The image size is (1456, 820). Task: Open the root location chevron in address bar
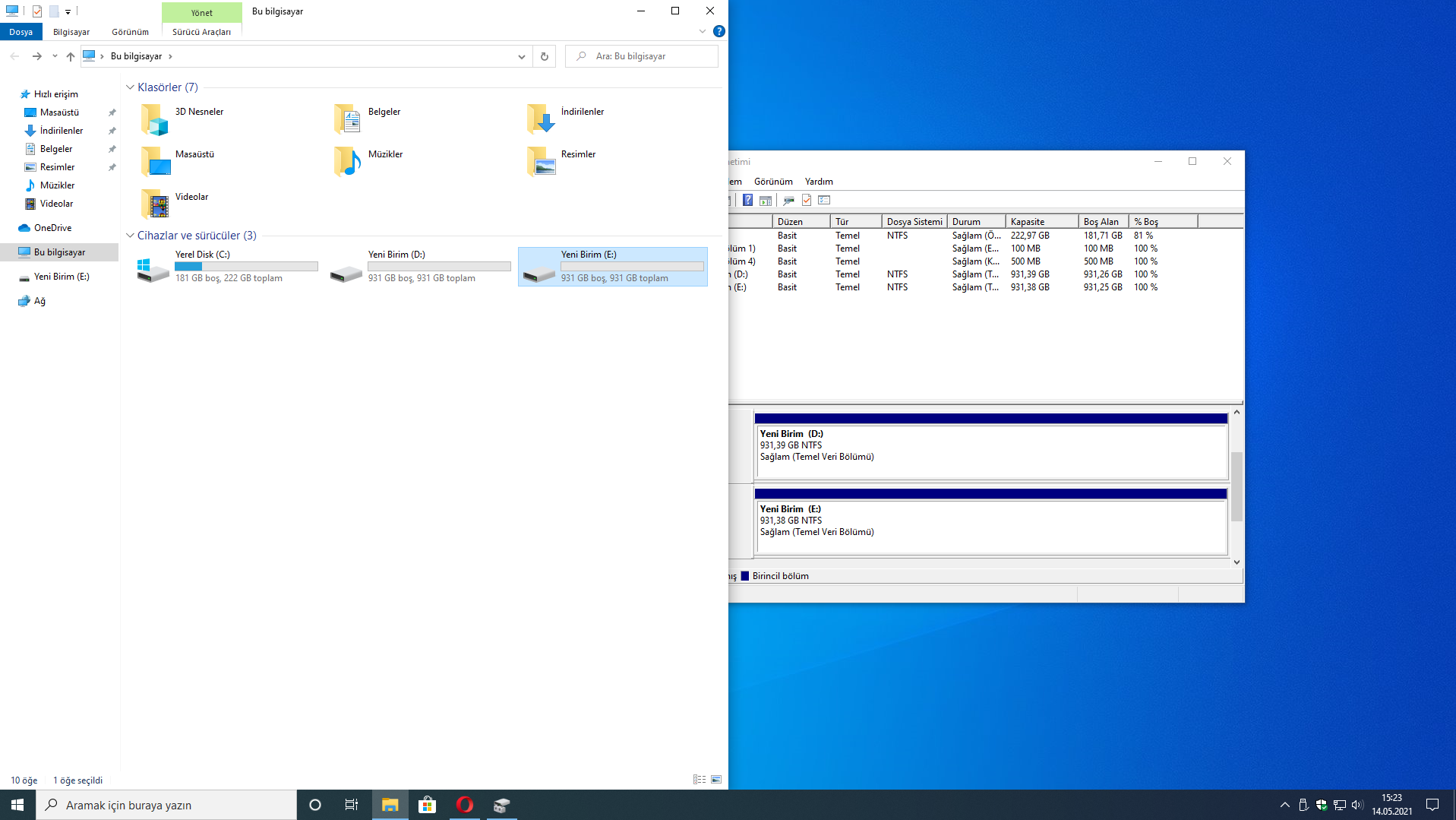(102, 56)
